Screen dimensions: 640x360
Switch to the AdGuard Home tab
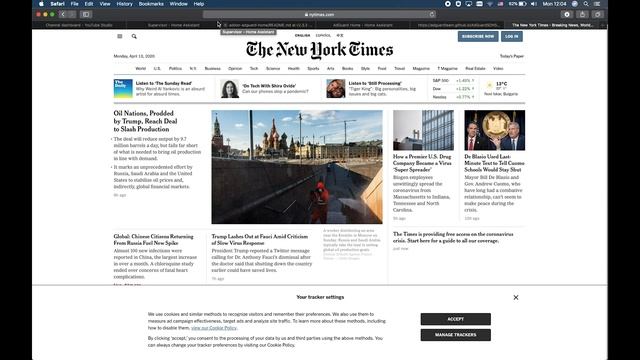click(362, 25)
